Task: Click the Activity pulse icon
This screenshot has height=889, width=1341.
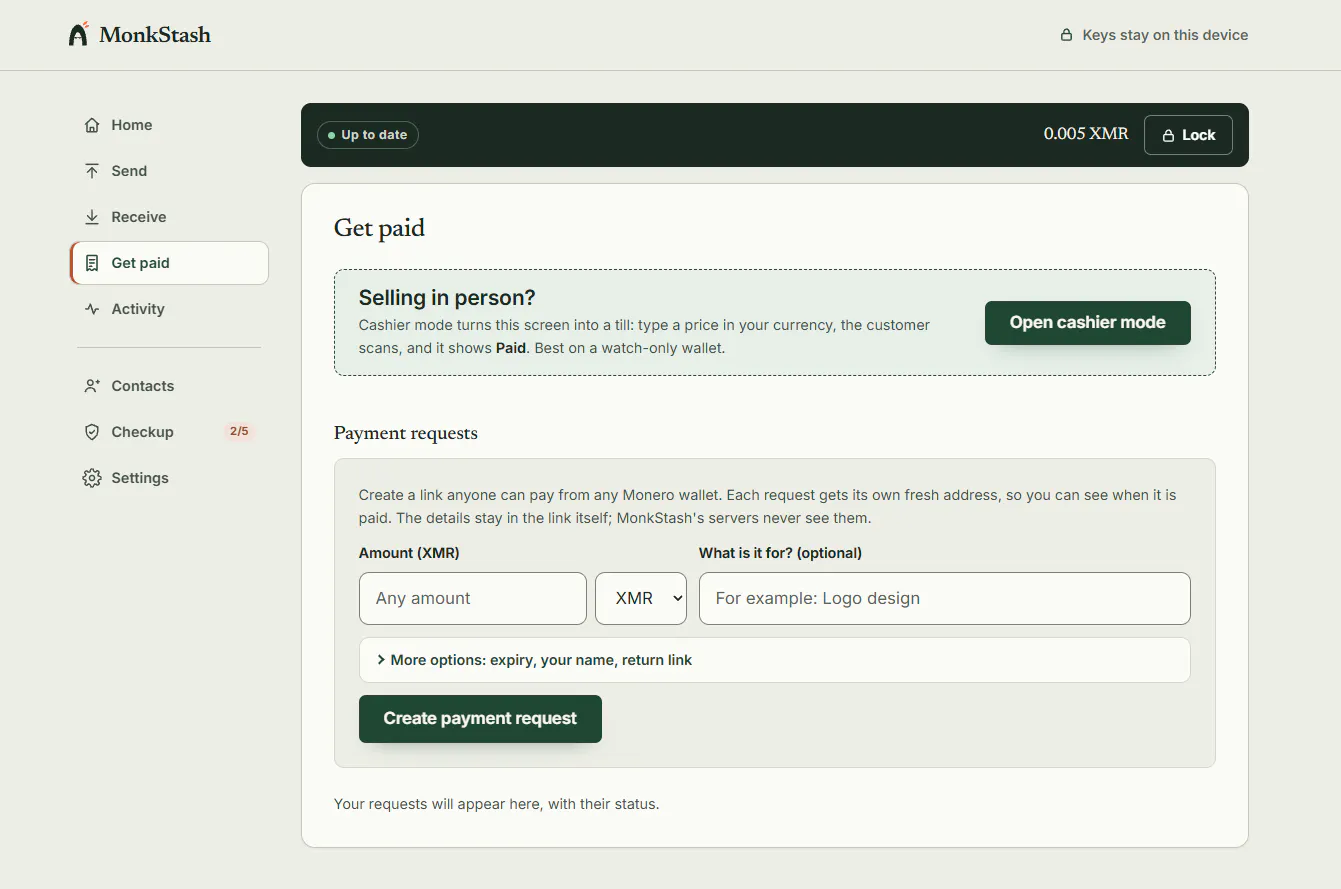Action: click(x=92, y=309)
